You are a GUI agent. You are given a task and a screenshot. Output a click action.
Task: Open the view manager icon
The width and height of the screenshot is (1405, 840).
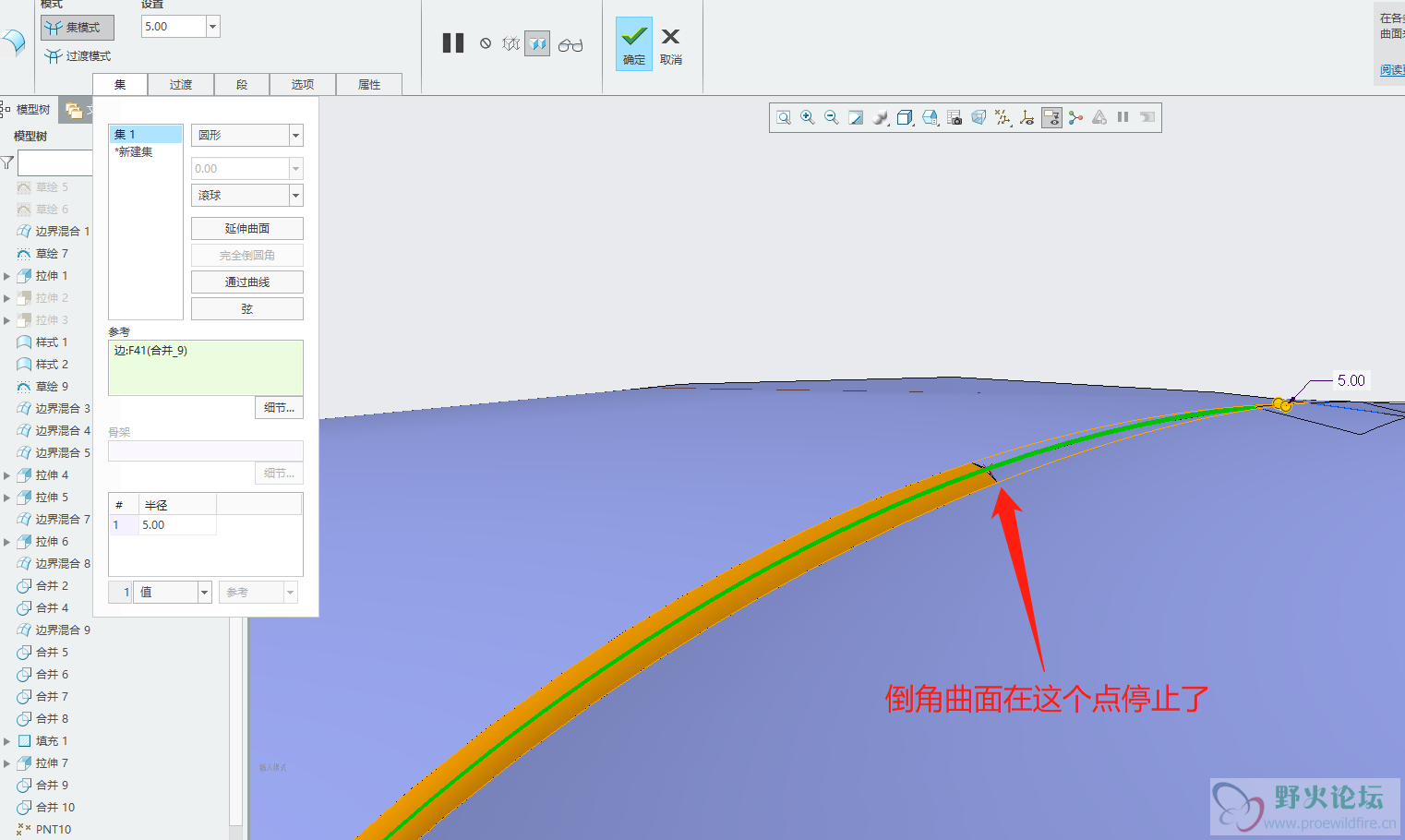pyautogui.click(x=930, y=117)
